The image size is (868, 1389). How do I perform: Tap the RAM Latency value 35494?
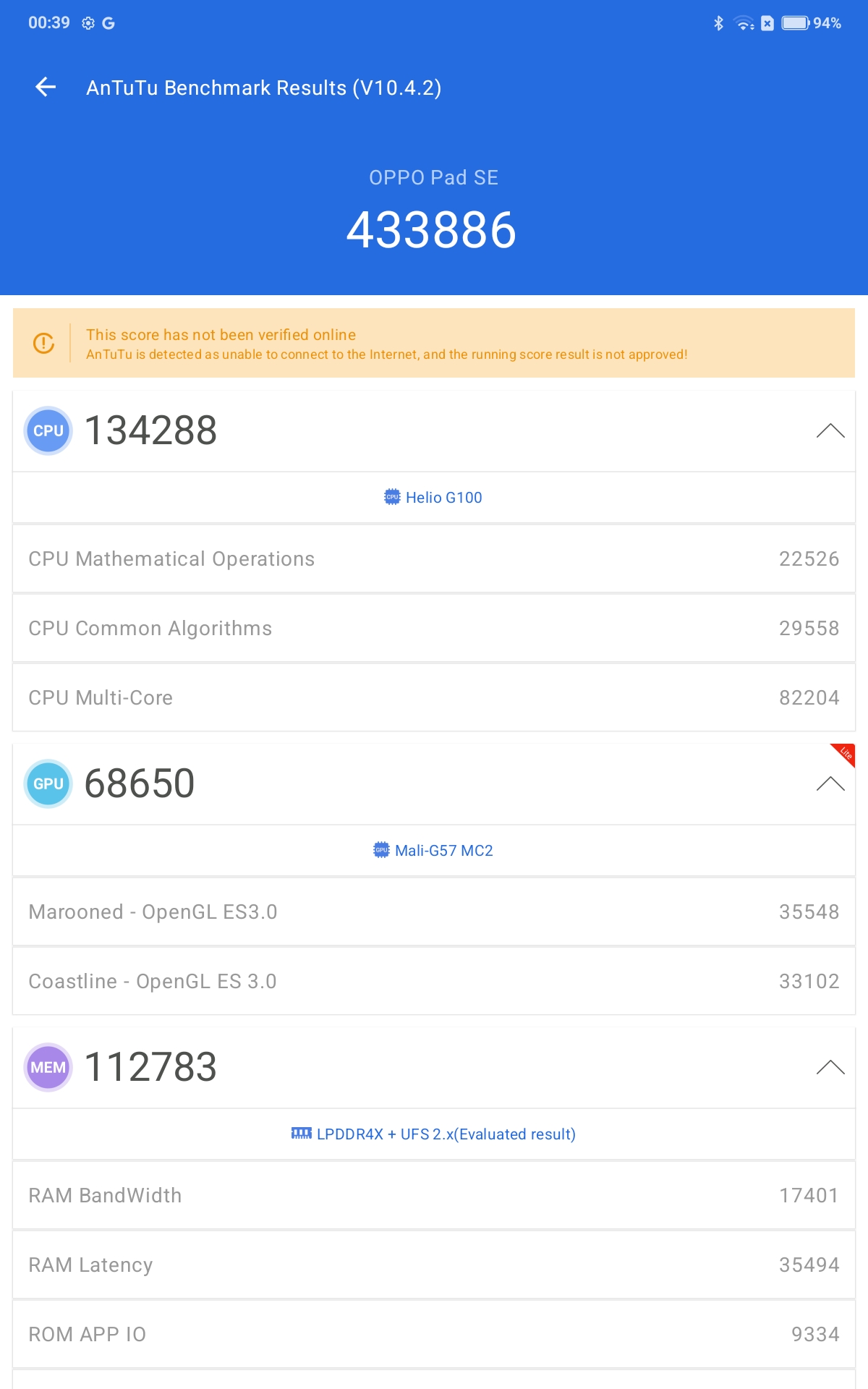[x=809, y=1265]
